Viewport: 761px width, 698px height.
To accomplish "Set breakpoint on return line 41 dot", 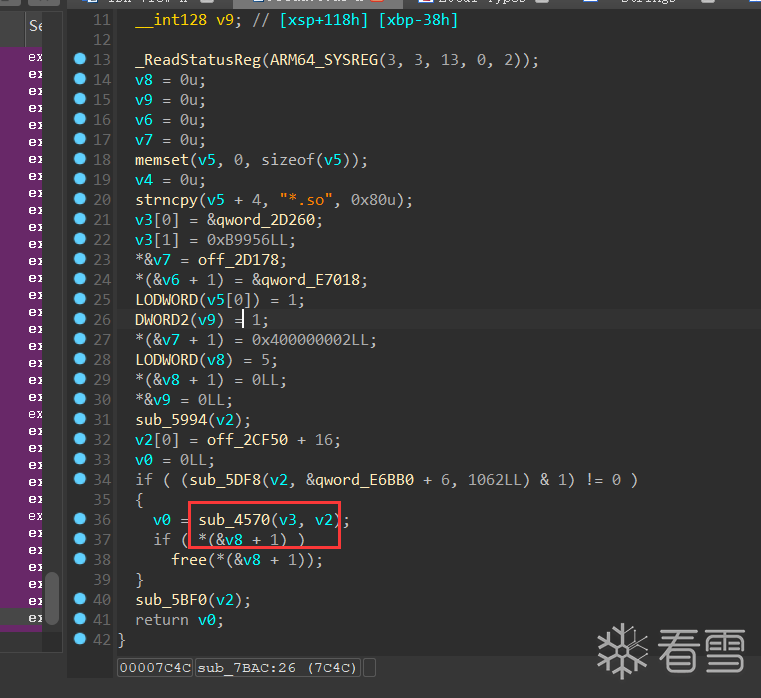I will [x=80, y=619].
